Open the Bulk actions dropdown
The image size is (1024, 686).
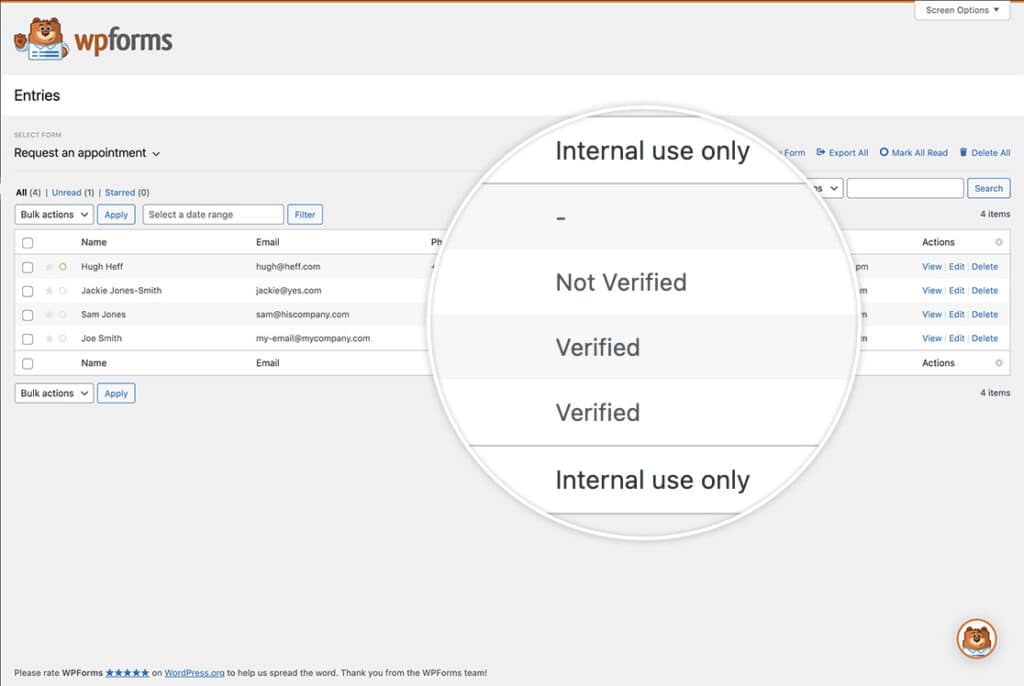tap(52, 214)
